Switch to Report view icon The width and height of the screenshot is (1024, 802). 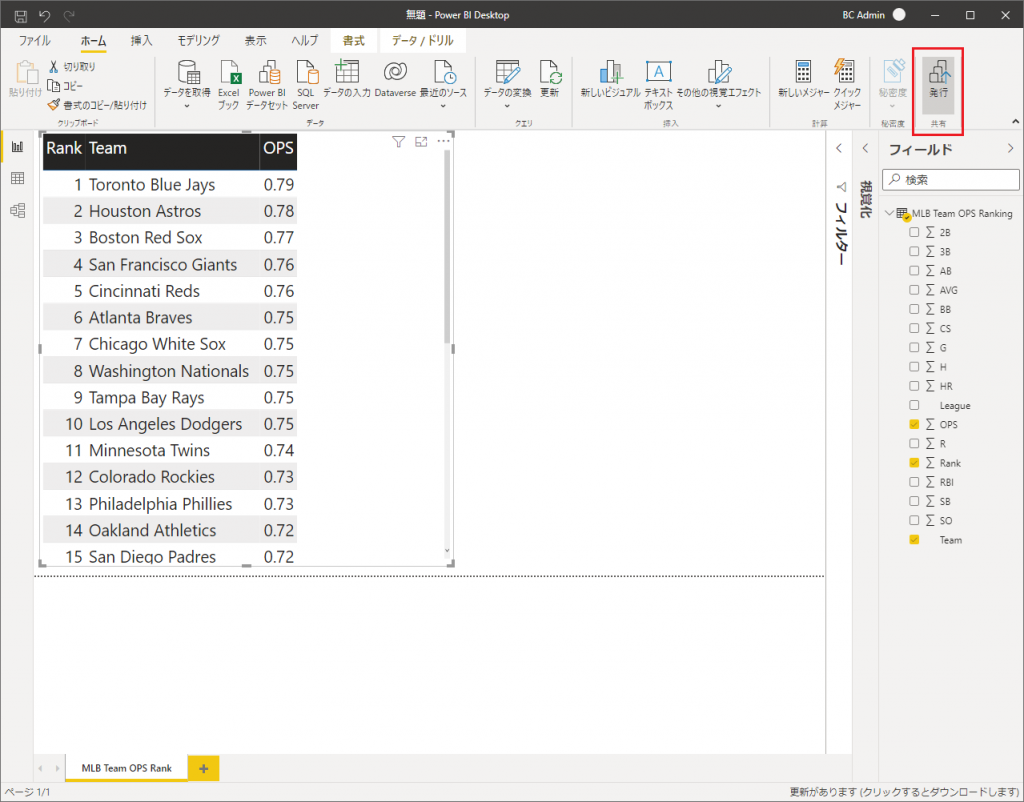18,147
